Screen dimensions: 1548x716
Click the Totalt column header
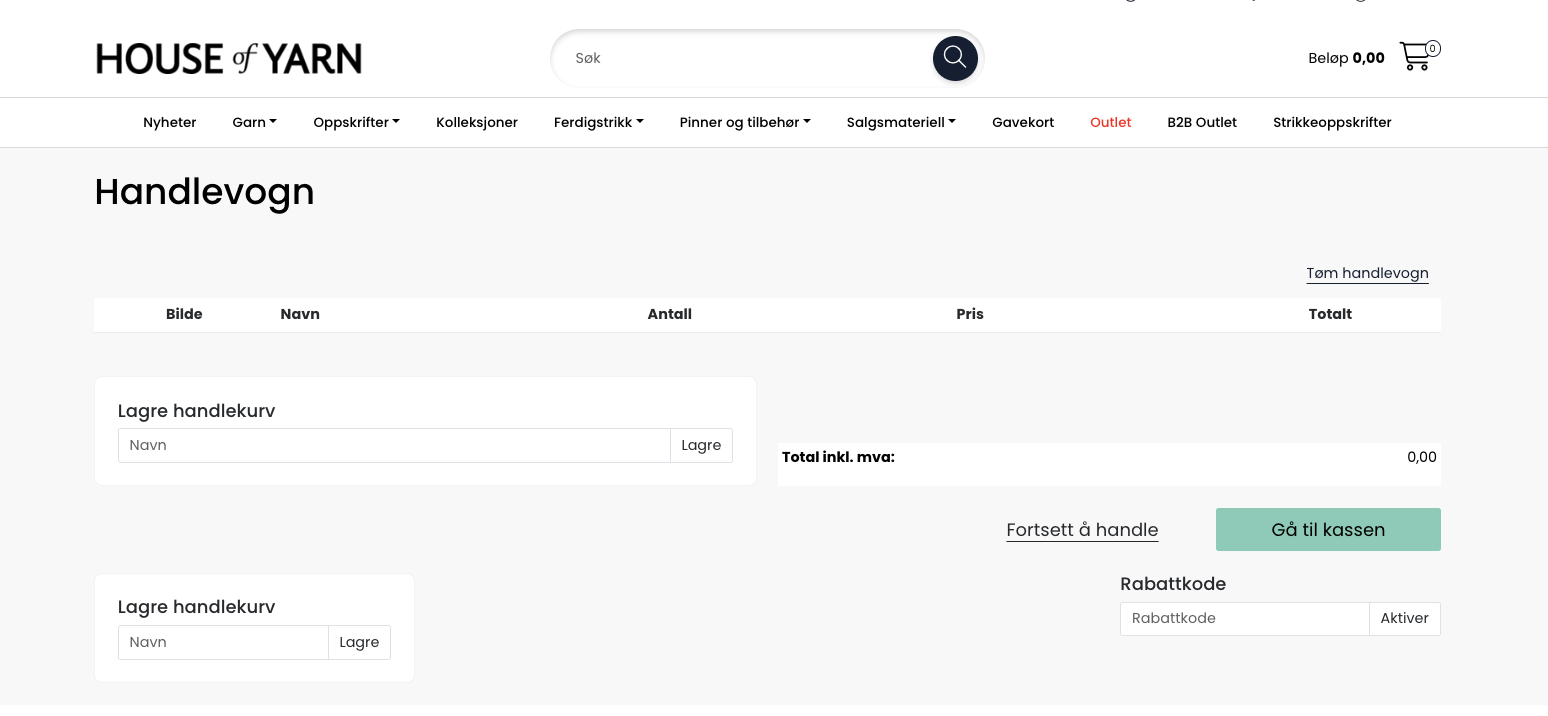point(1330,314)
